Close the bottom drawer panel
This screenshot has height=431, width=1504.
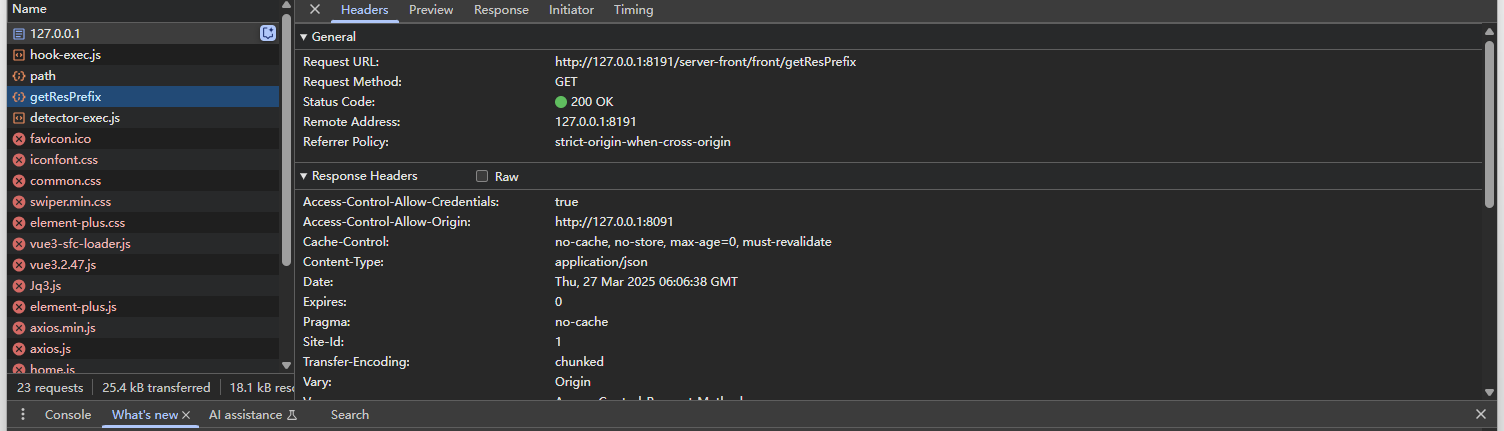tap(1481, 414)
